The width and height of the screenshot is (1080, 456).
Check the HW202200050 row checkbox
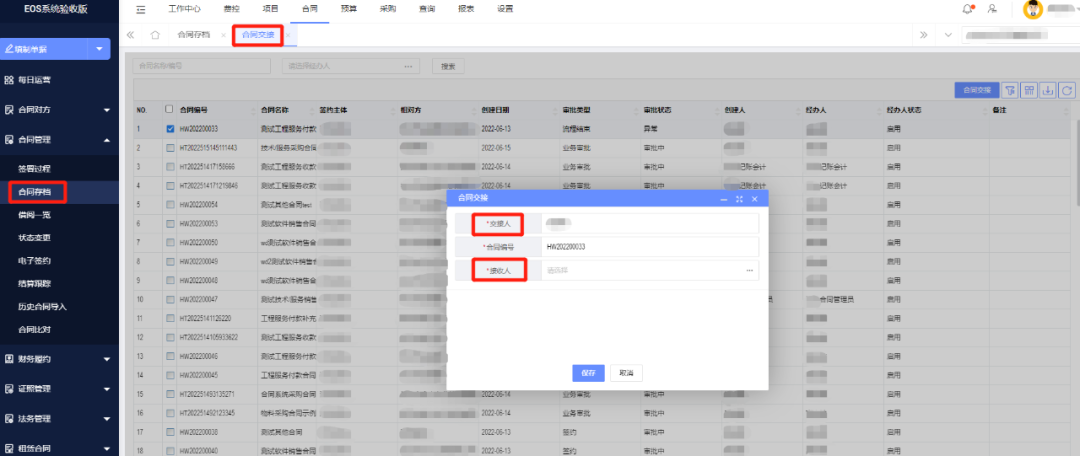coord(169,242)
